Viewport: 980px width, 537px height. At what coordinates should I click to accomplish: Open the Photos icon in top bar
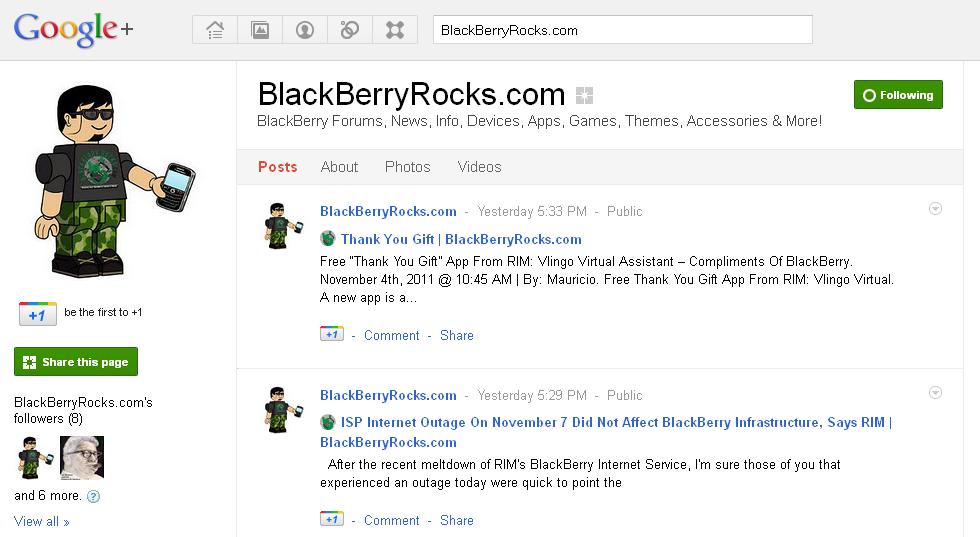260,29
